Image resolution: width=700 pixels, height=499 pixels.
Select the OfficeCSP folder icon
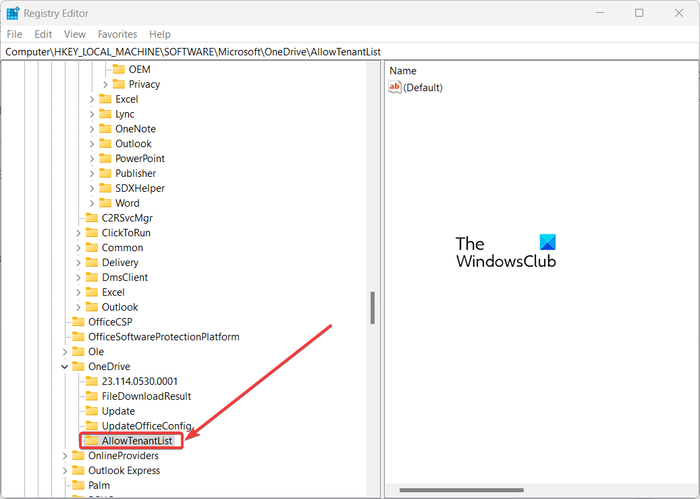pyautogui.click(x=79, y=321)
